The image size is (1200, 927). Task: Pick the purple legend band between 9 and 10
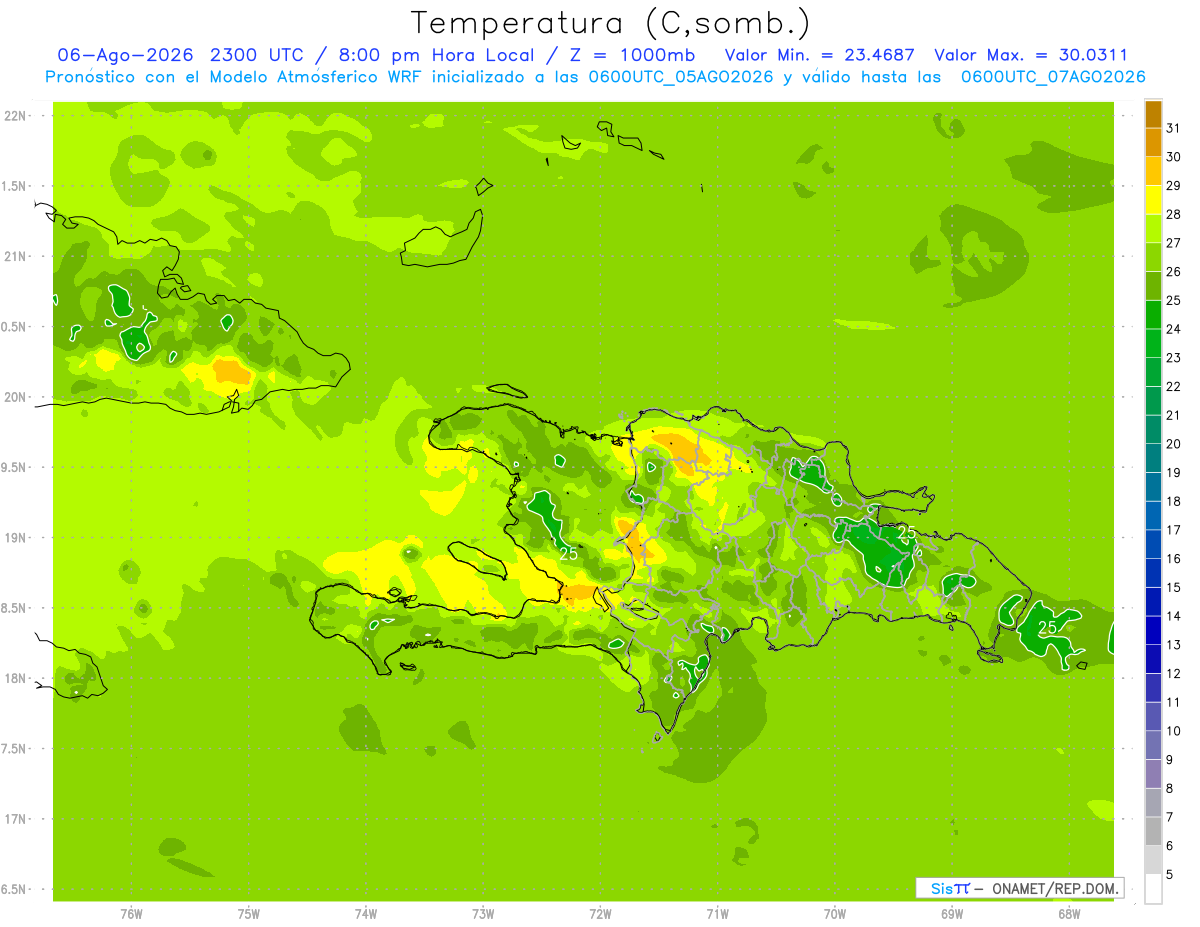pyautogui.click(x=1153, y=745)
